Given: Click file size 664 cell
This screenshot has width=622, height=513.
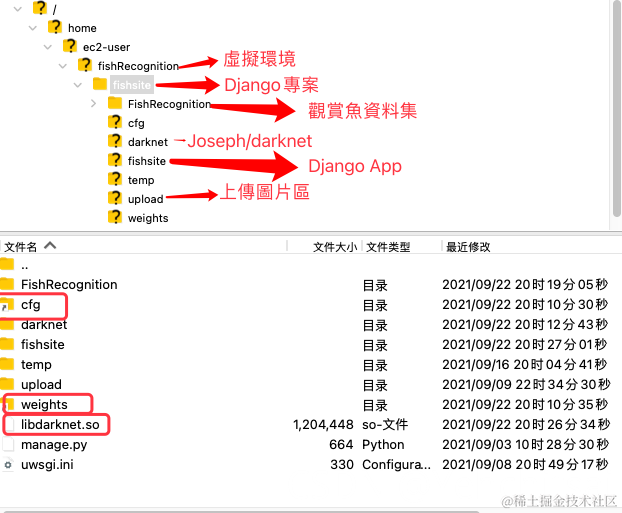Looking at the screenshot, I should point(341,445).
